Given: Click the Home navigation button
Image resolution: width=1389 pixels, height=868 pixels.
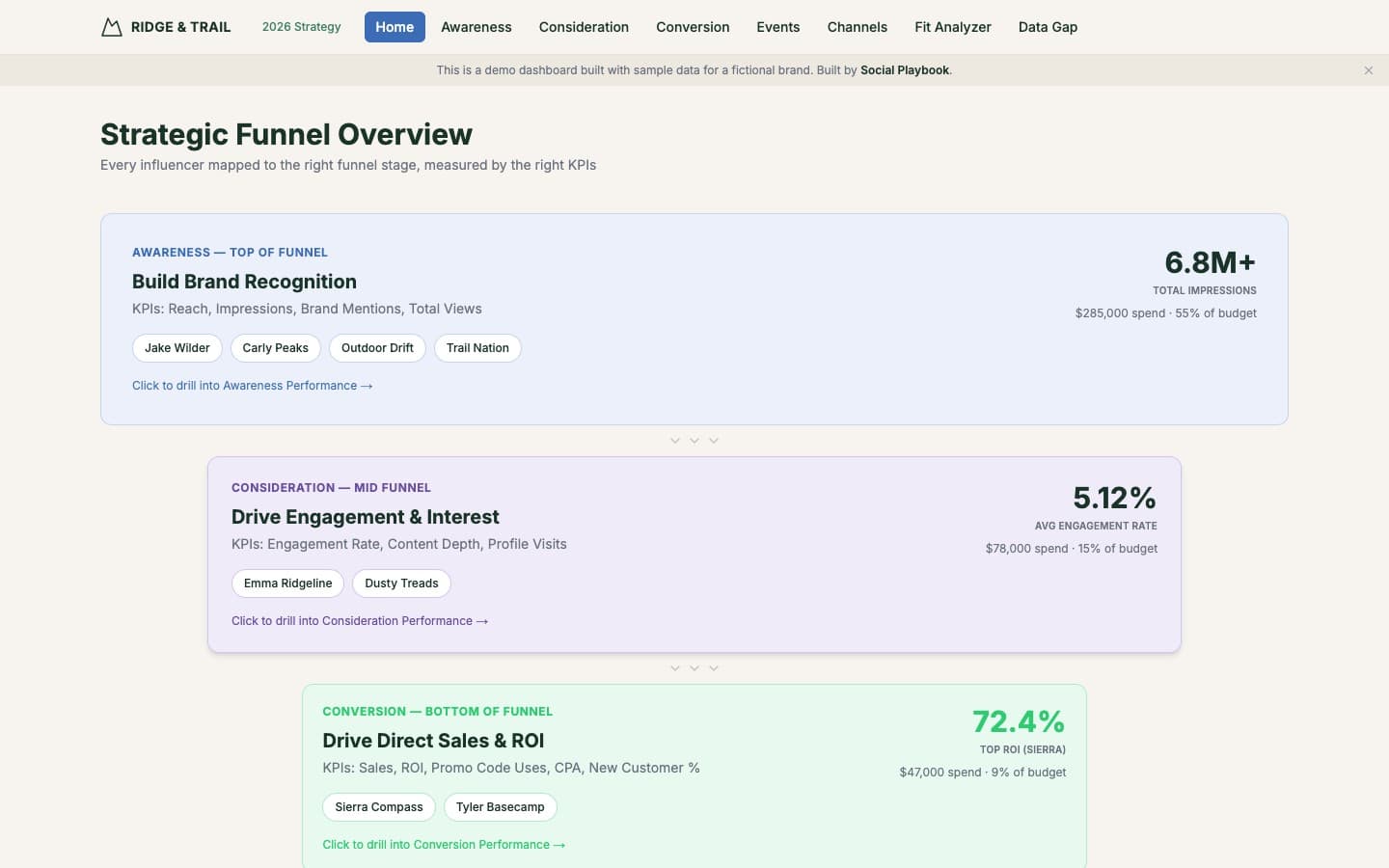Looking at the screenshot, I should click(x=395, y=27).
